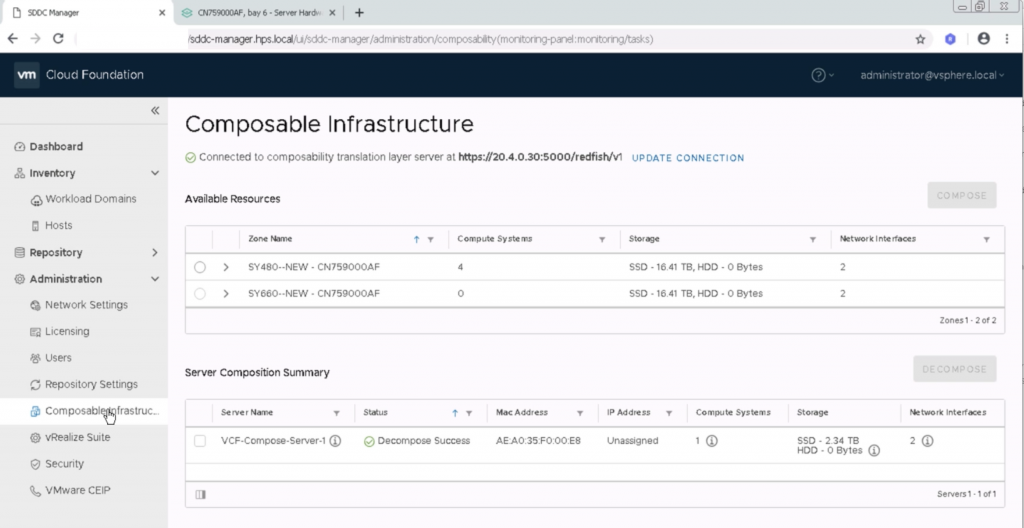The image size is (1024, 528).
Task: Click the blue hexagon extension icon
Action: point(951,39)
